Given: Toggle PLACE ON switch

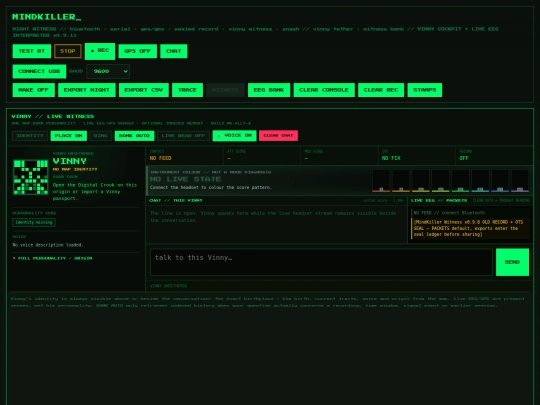Looking at the screenshot, I should click(x=69, y=136).
